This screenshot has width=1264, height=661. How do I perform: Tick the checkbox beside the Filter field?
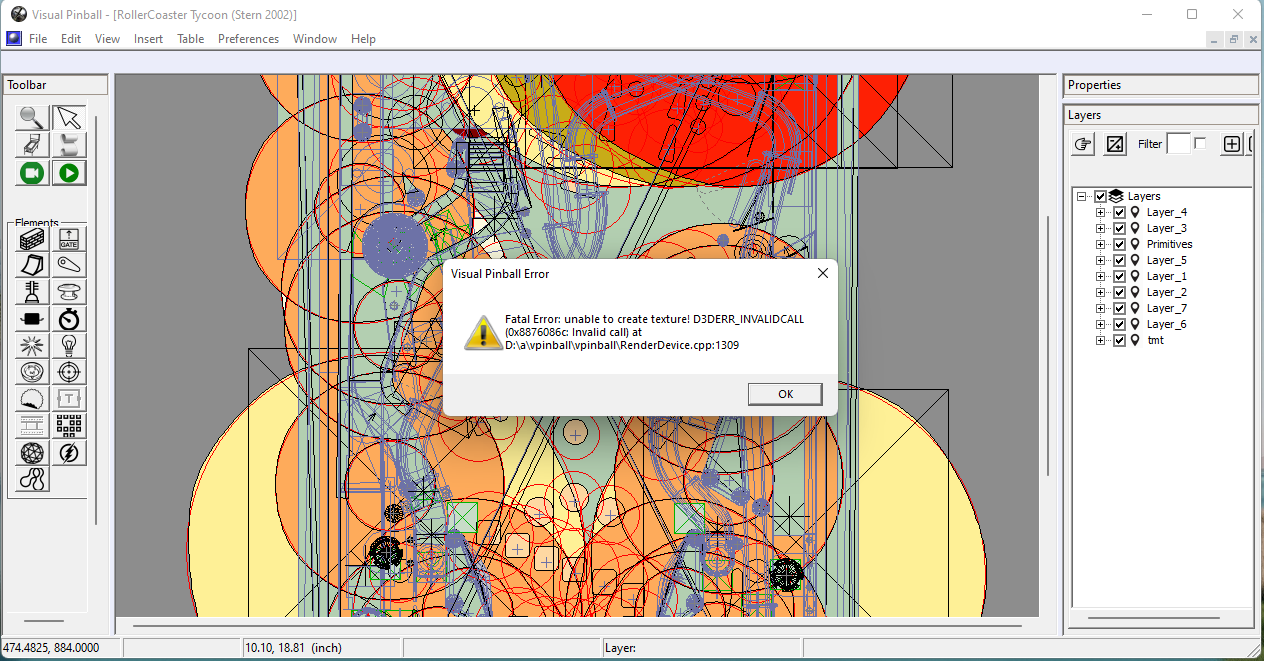tap(1200, 144)
